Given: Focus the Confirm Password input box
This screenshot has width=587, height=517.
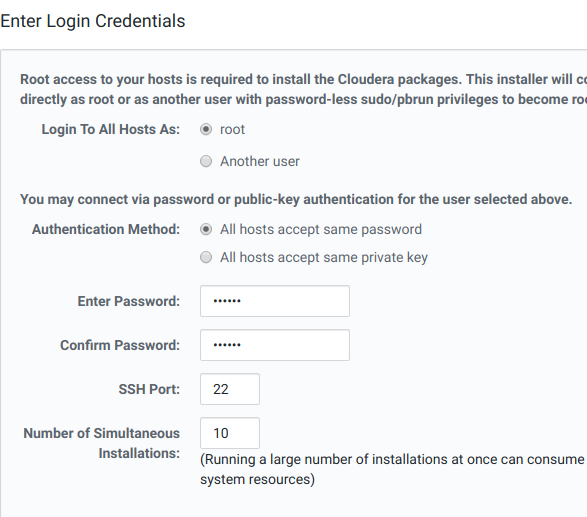Looking at the screenshot, I should pyautogui.click(x=275, y=345).
